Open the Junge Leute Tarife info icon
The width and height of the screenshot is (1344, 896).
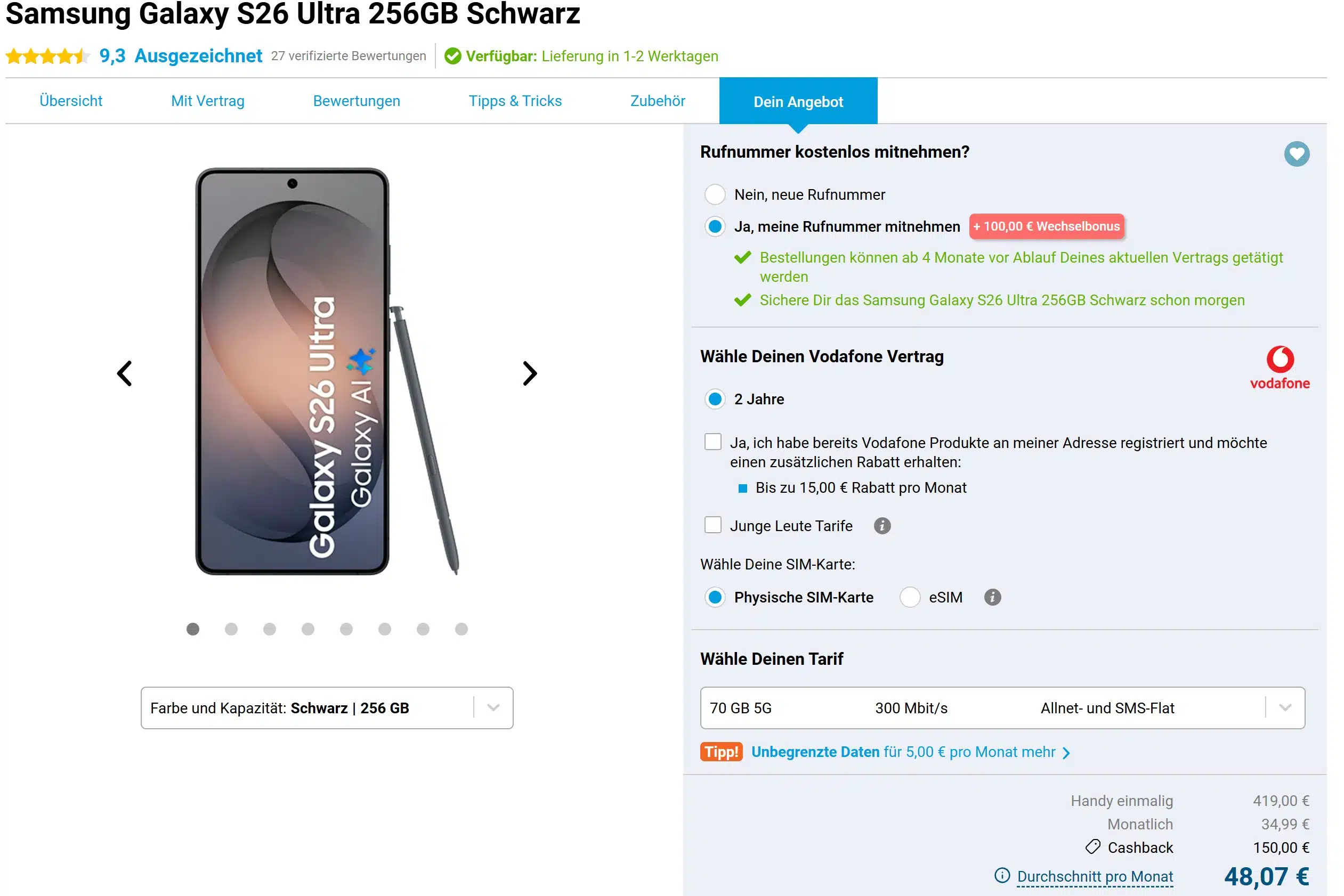click(882, 525)
